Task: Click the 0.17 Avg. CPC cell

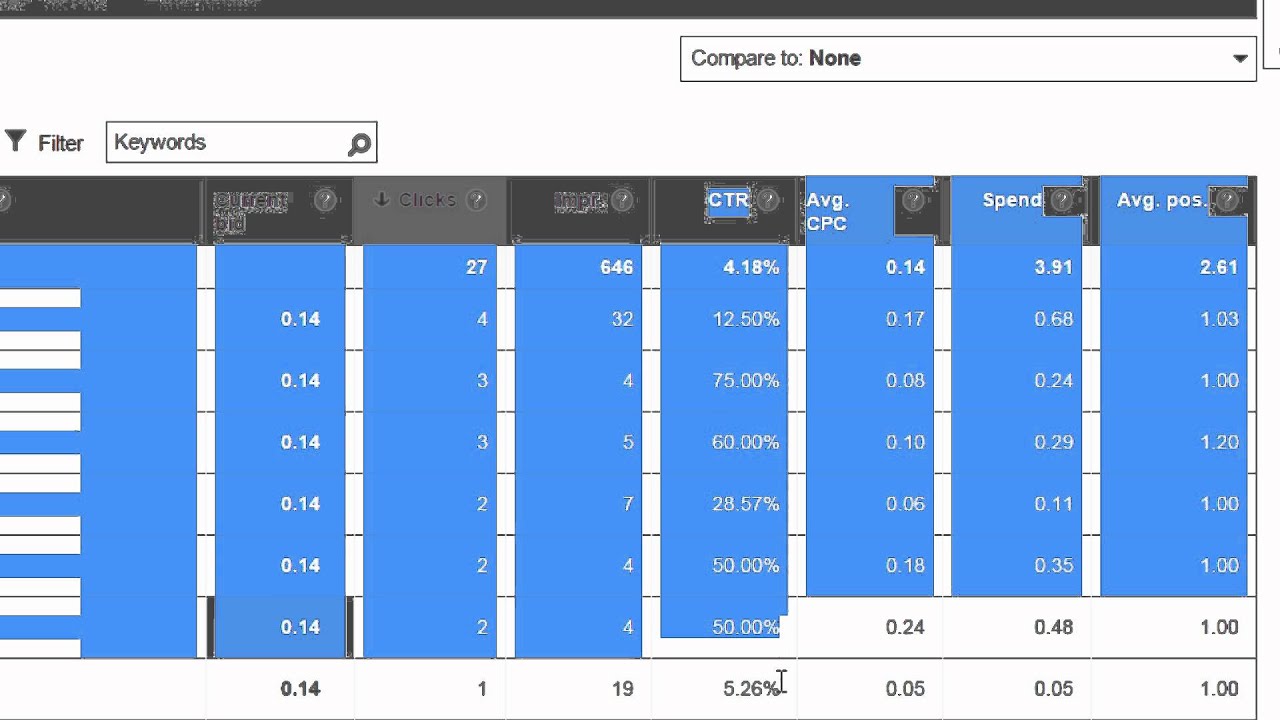Action: click(x=905, y=319)
